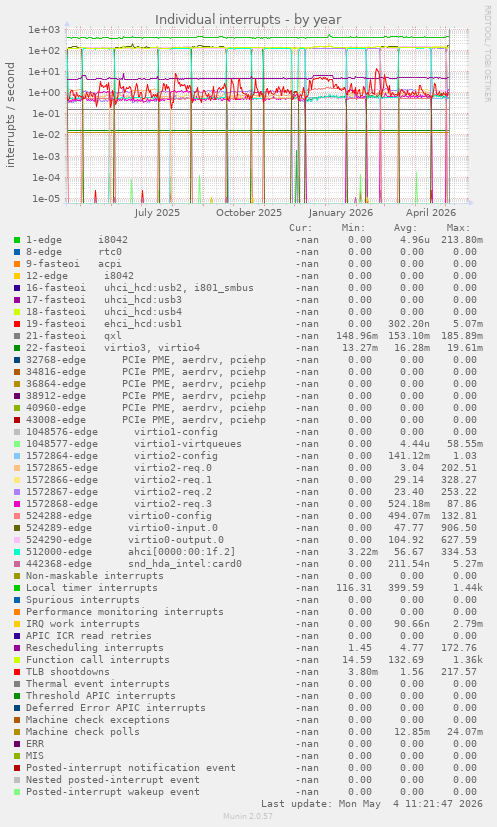Click the 1048576-edge virtio1-config label
Screen dimensions: 497x827
click(122, 432)
